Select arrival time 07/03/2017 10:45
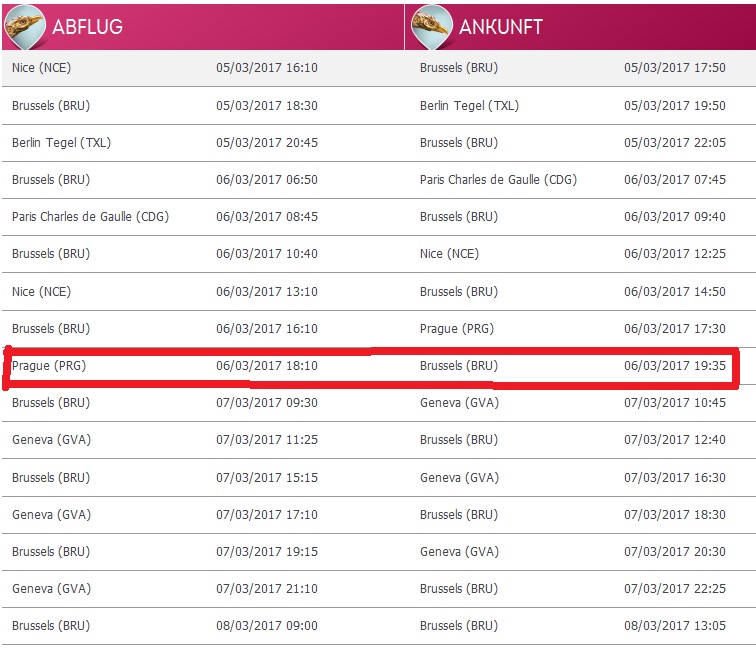Image resolution: width=756 pixels, height=653 pixels. [675, 403]
